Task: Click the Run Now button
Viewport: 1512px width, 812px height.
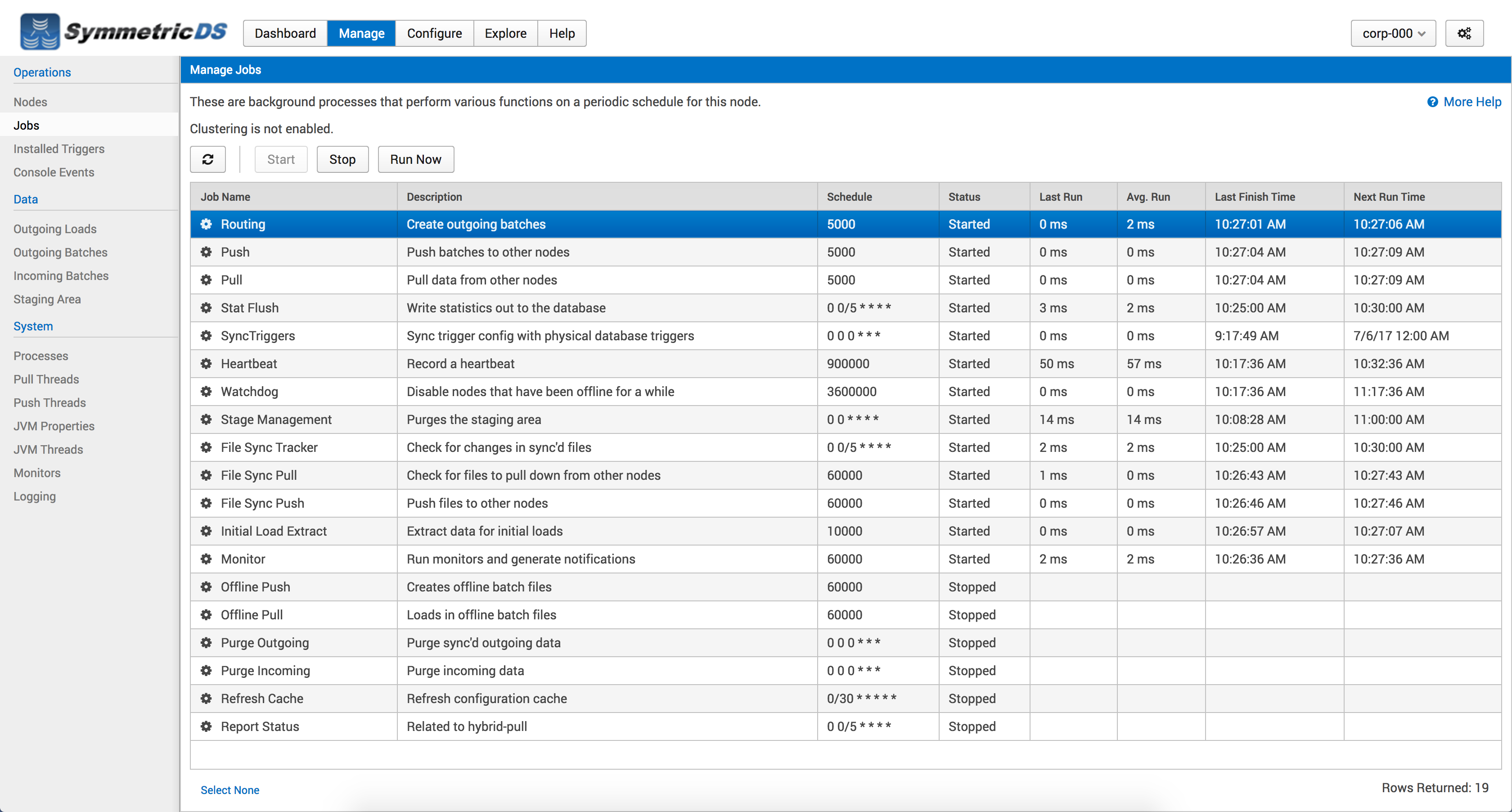Action: tap(415, 159)
